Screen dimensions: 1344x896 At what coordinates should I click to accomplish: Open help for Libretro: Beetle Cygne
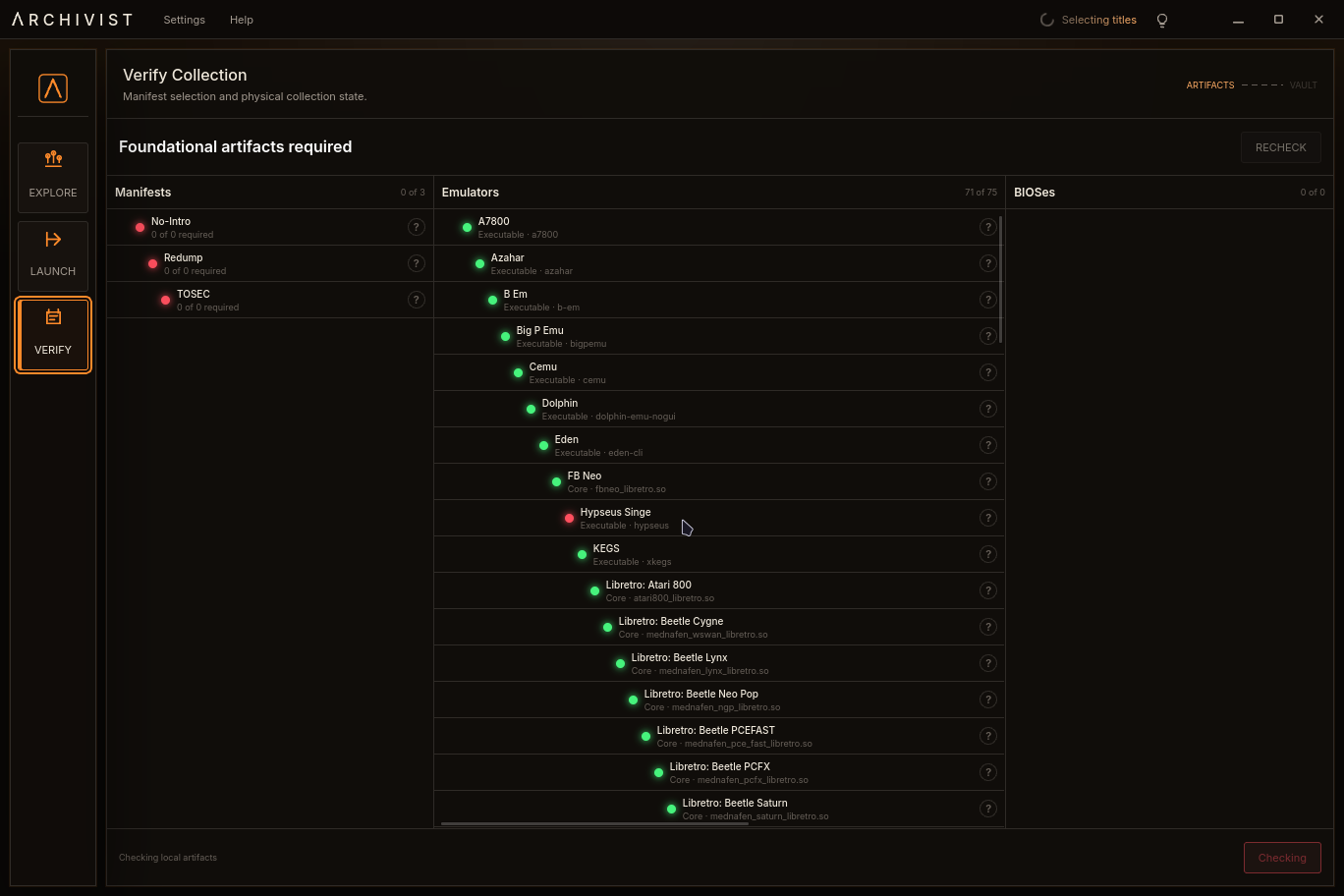point(988,627)
